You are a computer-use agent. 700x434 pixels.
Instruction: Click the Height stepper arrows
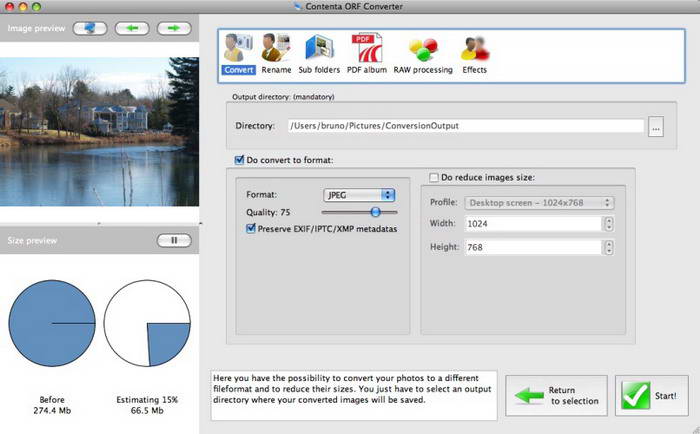point(609,247)
